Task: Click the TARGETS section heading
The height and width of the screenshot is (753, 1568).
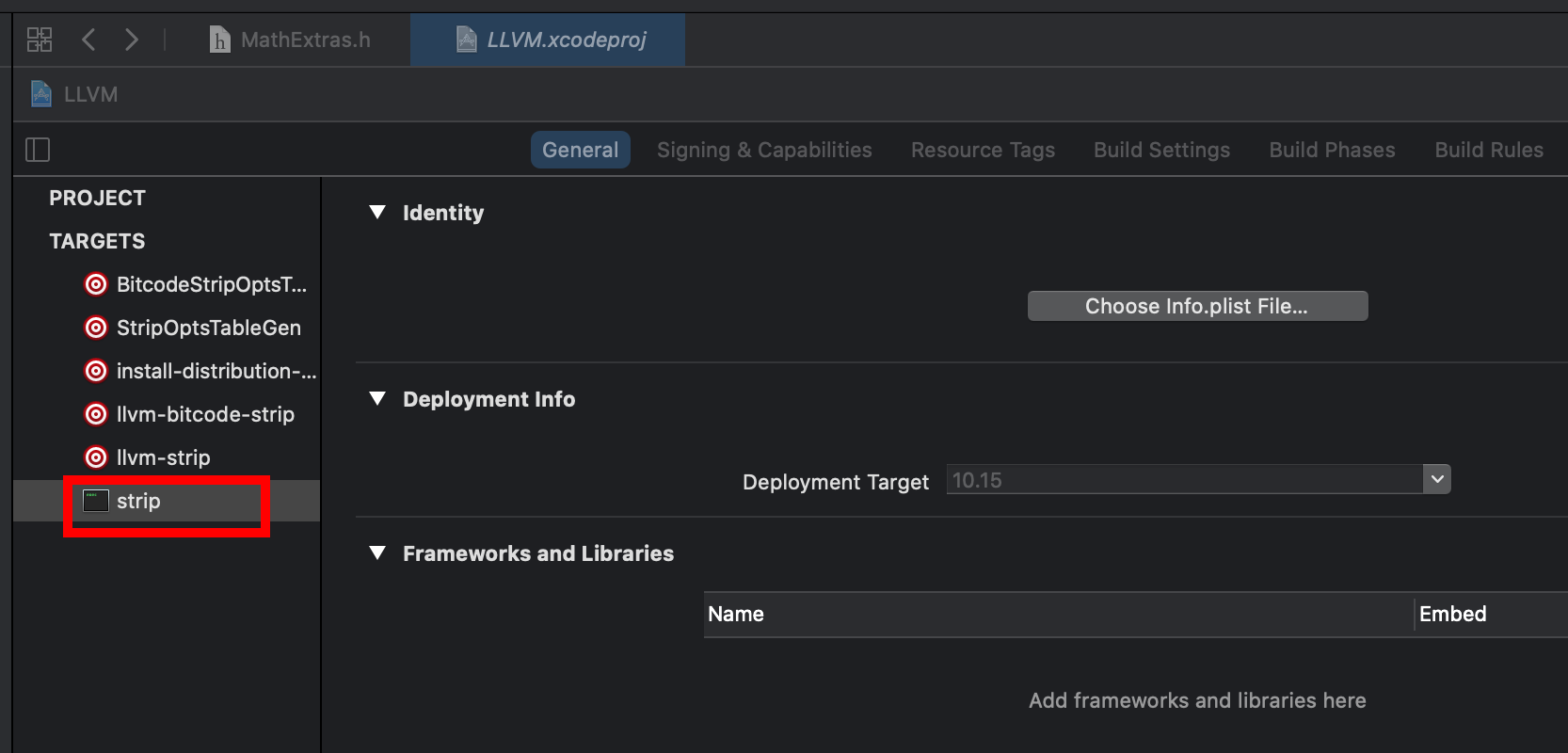Action: point(97,241)
